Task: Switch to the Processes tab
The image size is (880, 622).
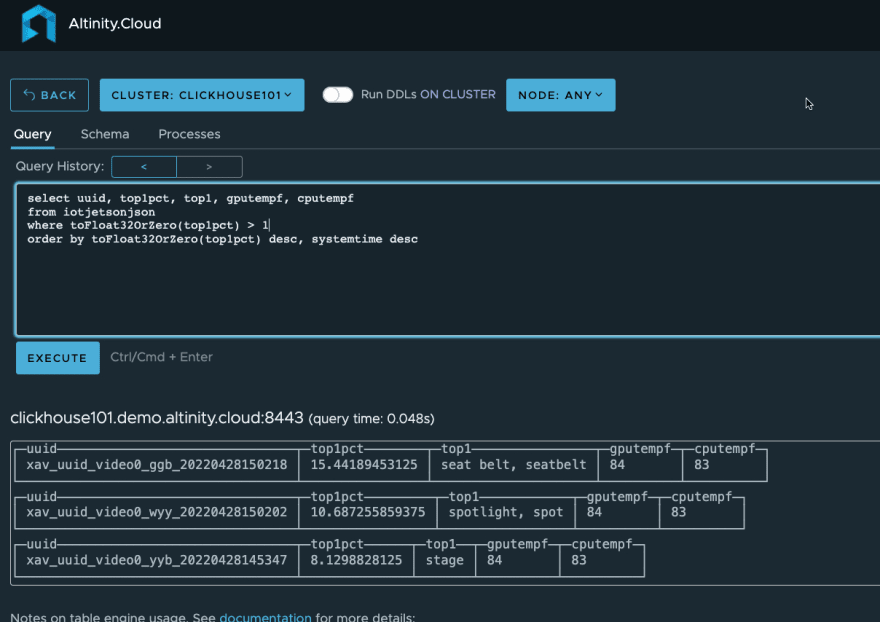Action: (x=189, y=134)
